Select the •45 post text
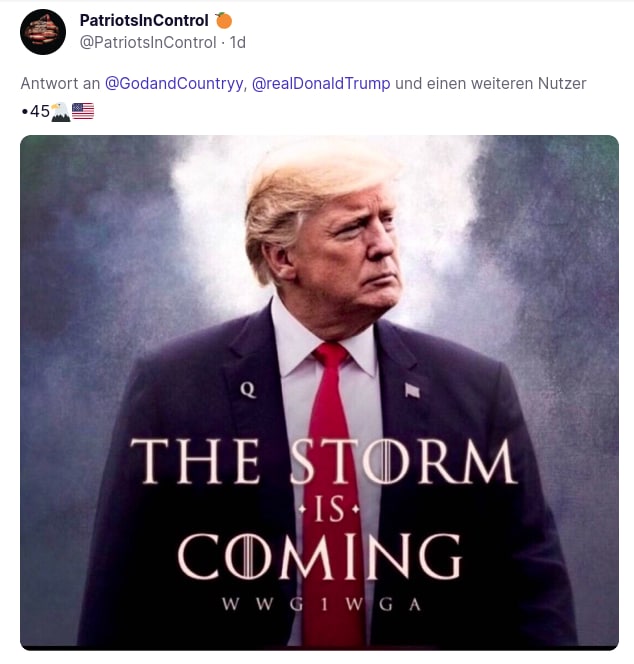The height and width of the screenshot is (664, 634). click(x=36, y=112)
